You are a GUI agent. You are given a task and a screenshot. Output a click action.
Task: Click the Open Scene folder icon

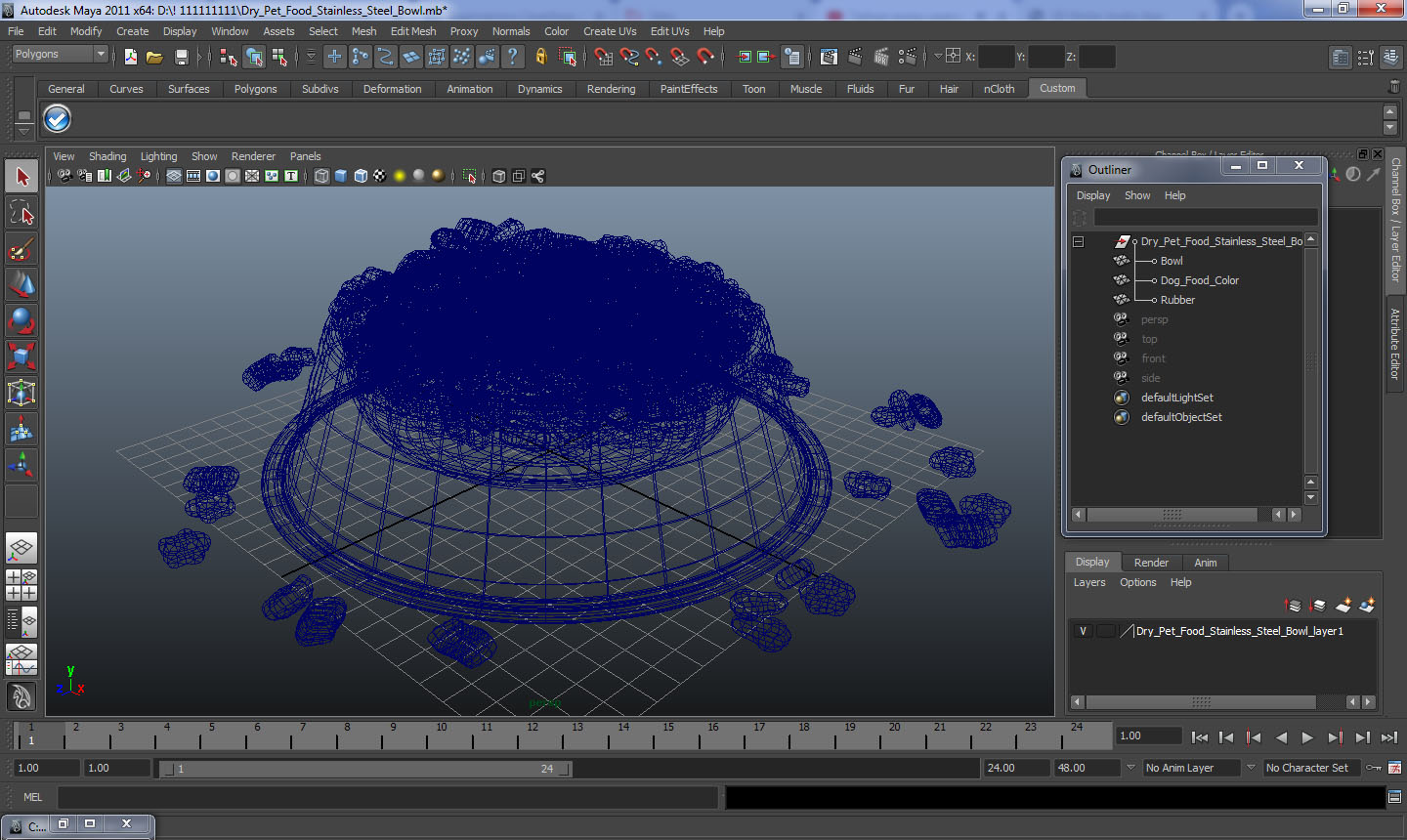154,57
